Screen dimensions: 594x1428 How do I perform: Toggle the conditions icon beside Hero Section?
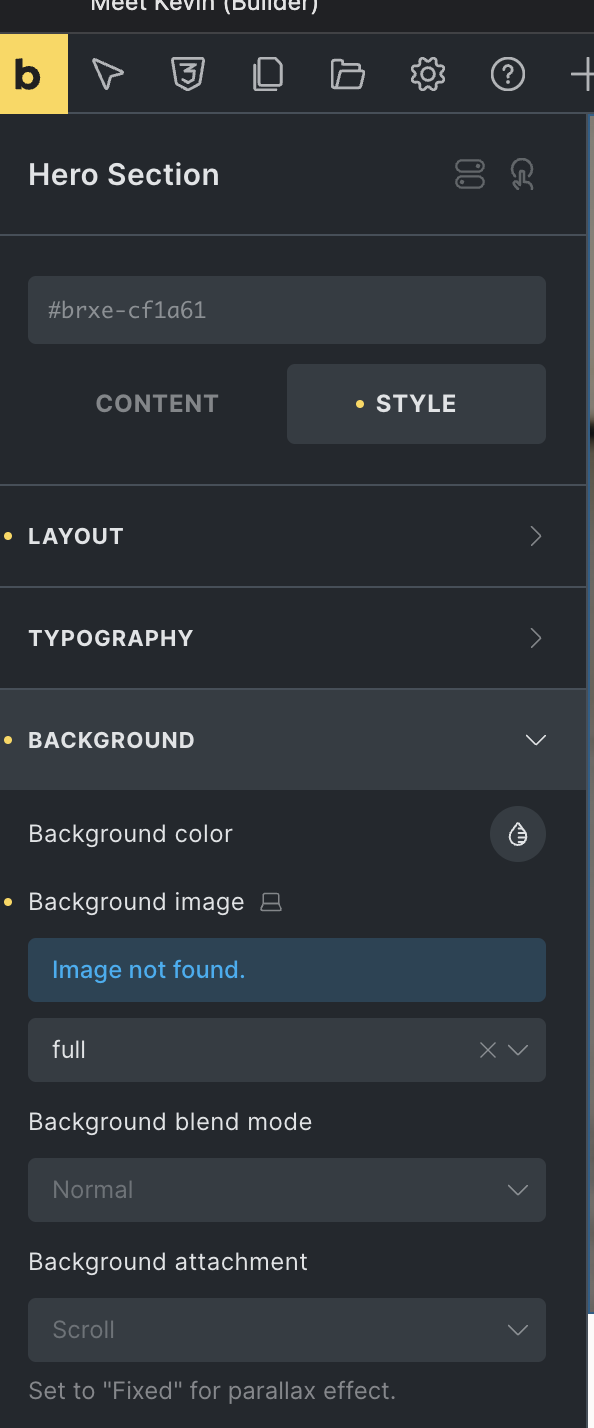click(x=470, y=174)
